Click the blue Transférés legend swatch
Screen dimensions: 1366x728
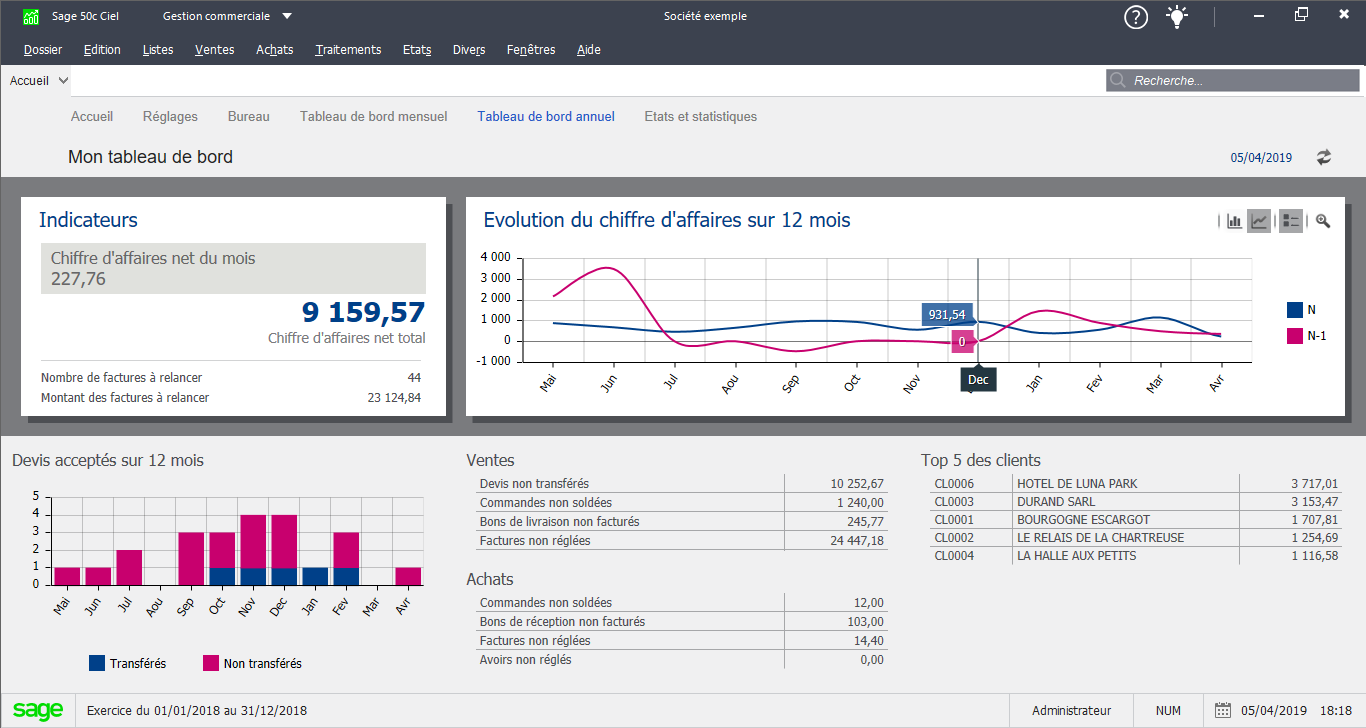[97, 663]
